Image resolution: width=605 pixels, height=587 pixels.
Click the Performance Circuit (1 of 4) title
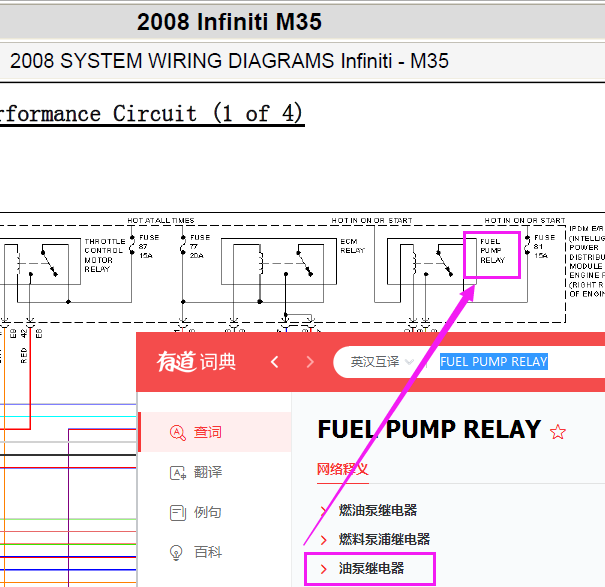pos(150,113)
